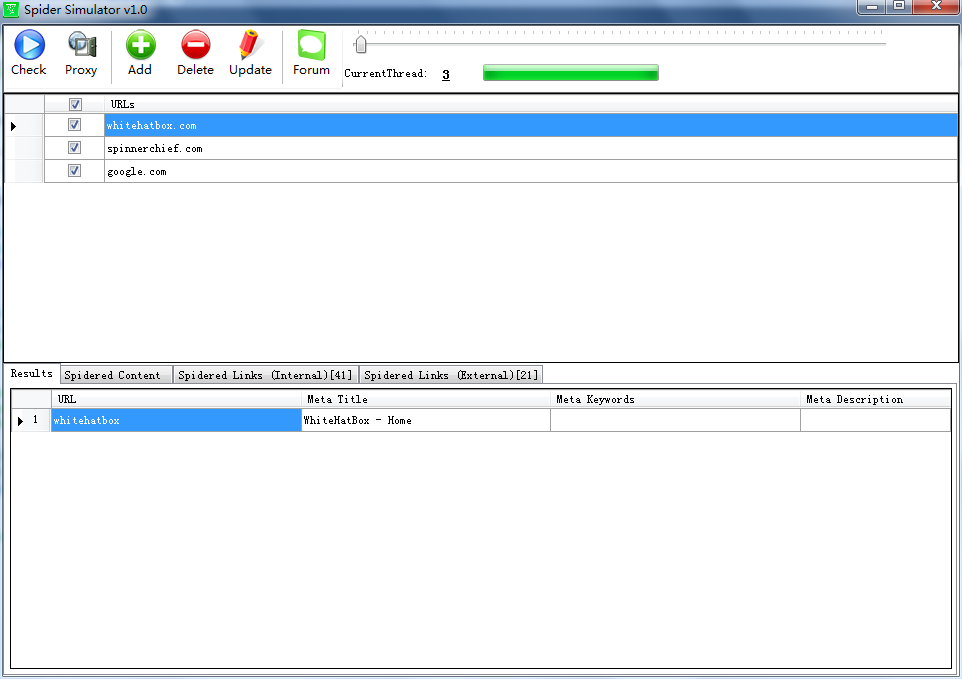Click the thread count slider handle

[x=361, y=44]
